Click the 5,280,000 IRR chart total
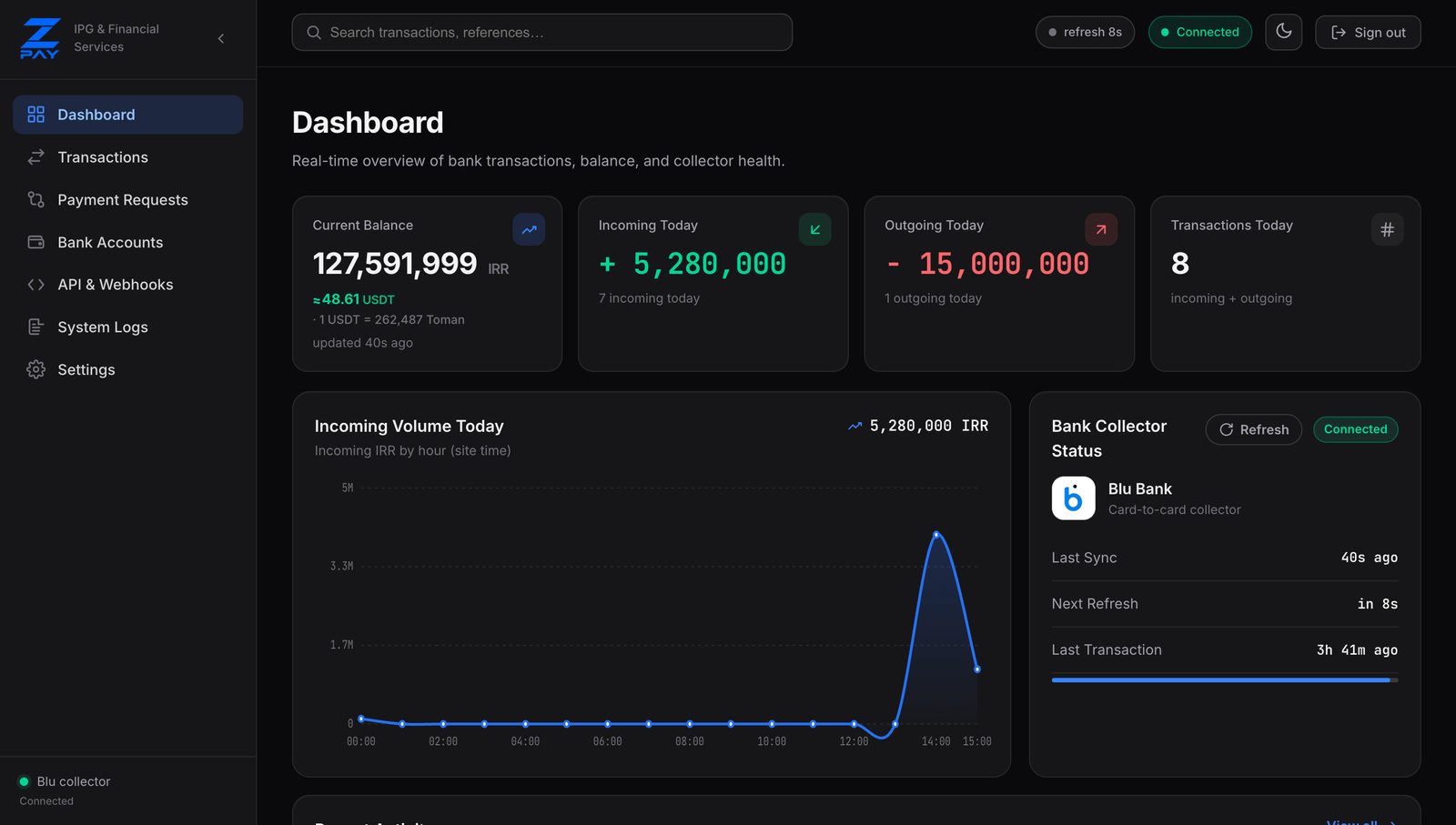Screen dimensions: 1456x825 [928, 426]
